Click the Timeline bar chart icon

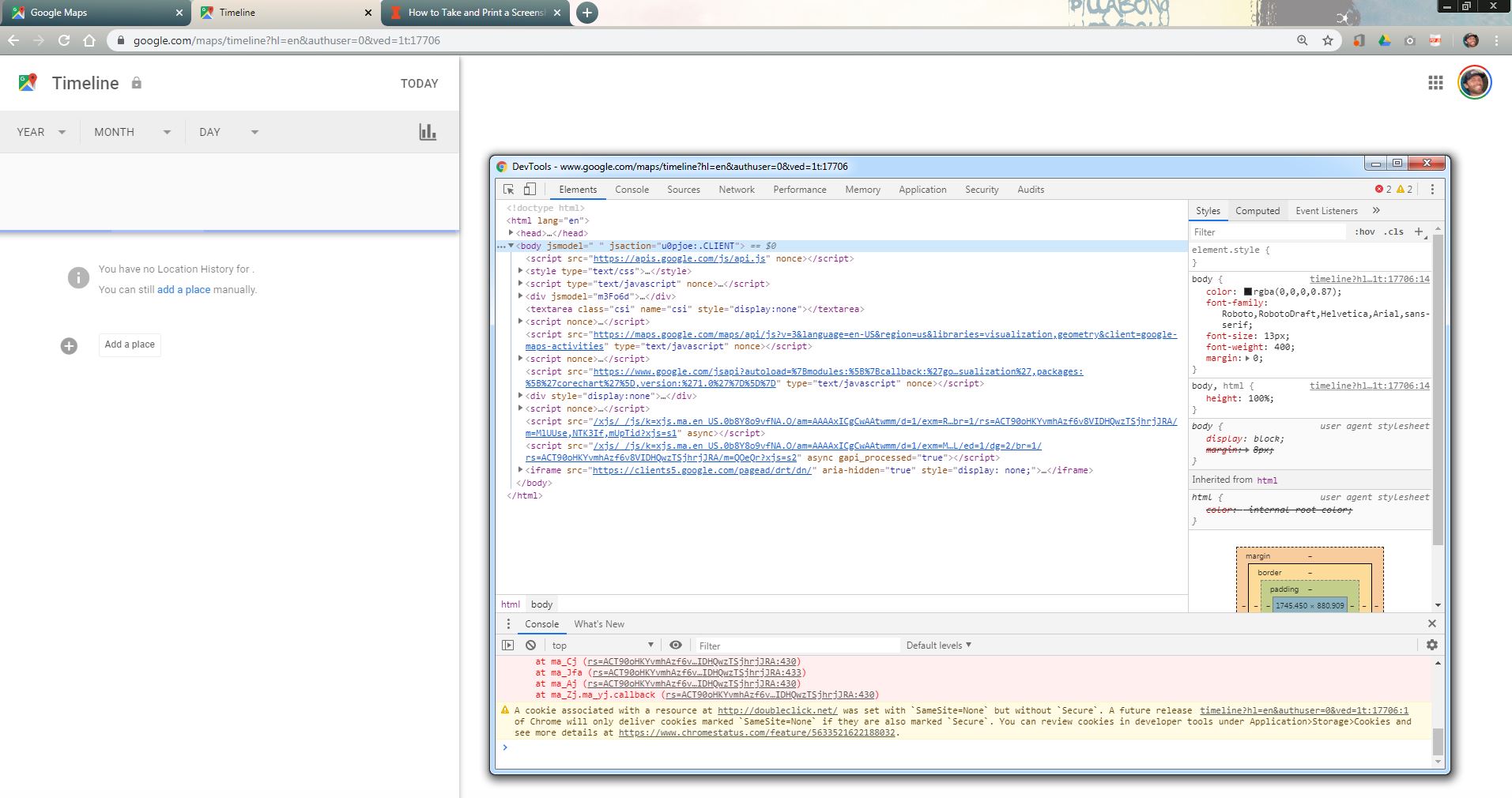coord(428,132)
